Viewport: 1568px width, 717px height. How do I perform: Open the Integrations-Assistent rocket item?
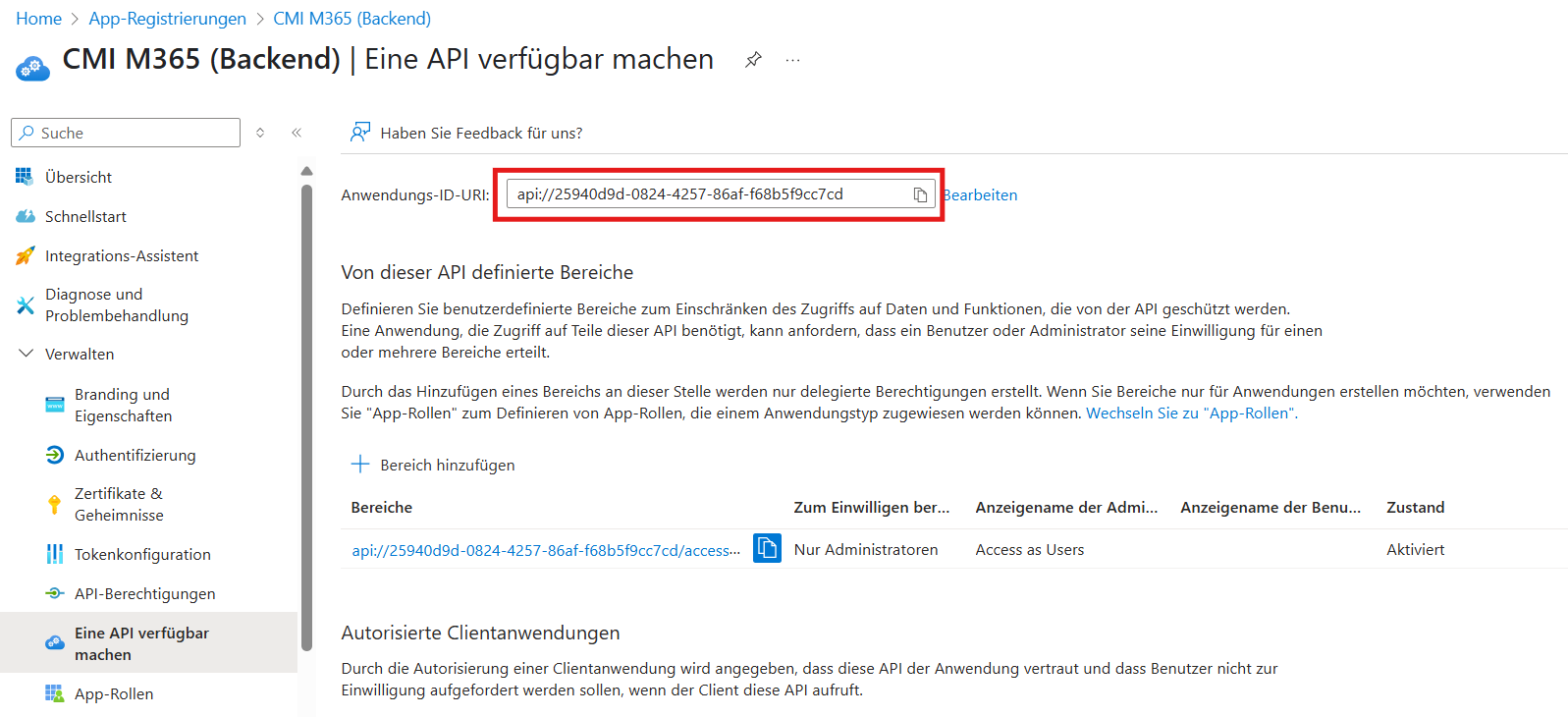pyautogui.click(x=121, y=255)
